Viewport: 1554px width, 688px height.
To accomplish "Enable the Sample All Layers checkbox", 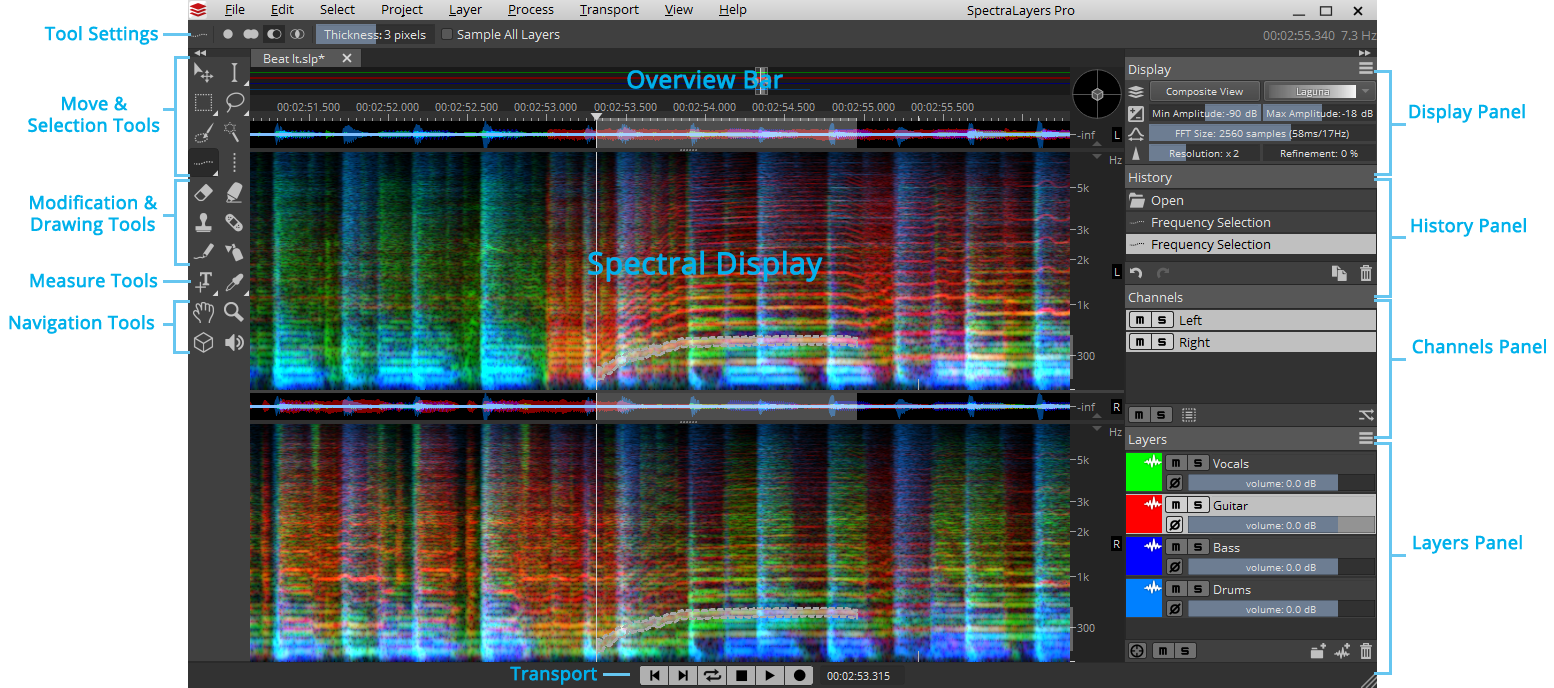I will [446, 33].
